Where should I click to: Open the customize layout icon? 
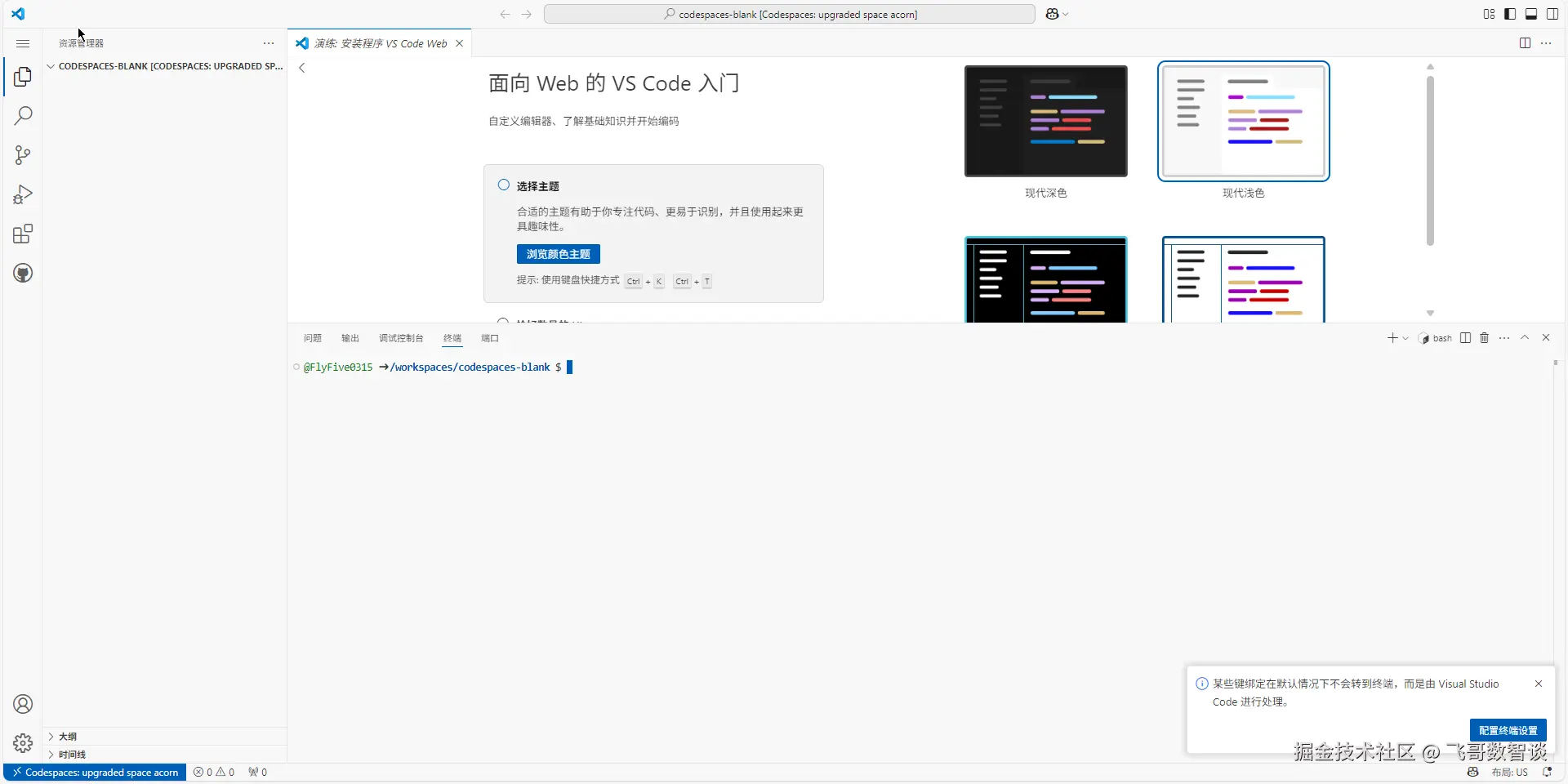(1489, 14)
